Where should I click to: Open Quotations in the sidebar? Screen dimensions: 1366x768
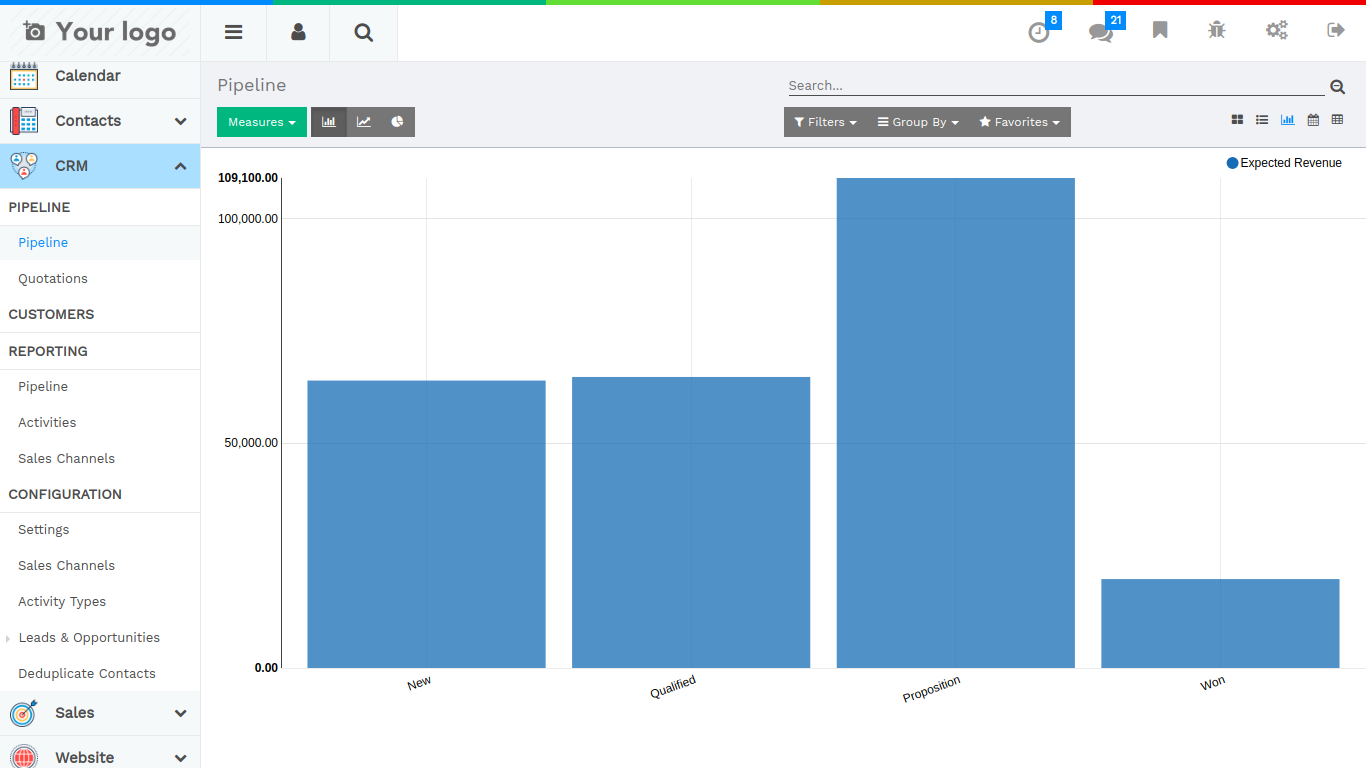(53, 279)
